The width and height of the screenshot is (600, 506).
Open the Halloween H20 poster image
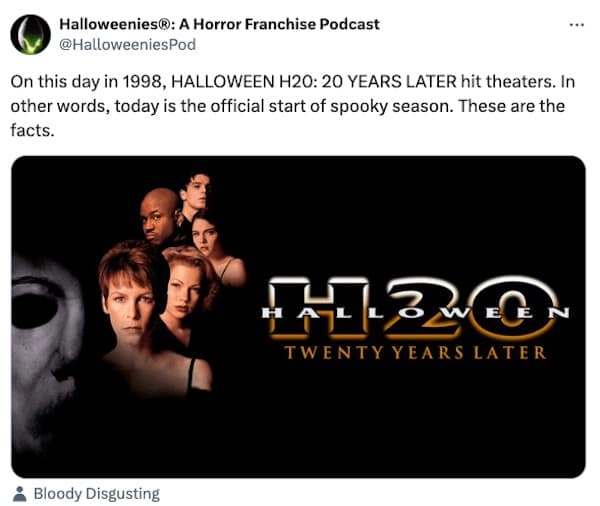(x=298, y=317)
